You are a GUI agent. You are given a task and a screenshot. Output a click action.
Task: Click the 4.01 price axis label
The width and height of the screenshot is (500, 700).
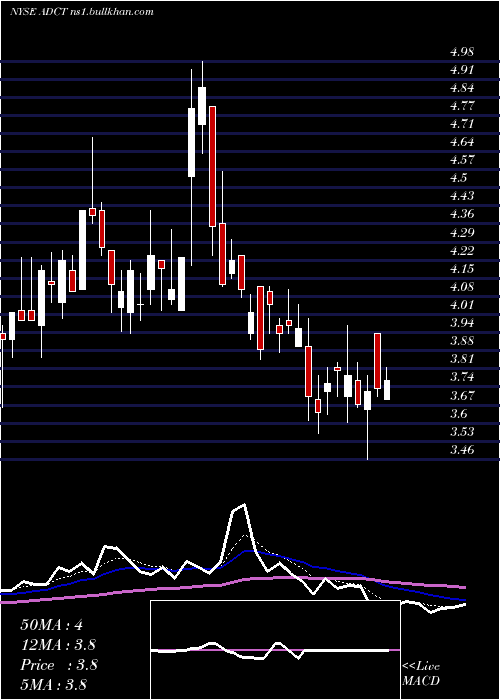461,305
